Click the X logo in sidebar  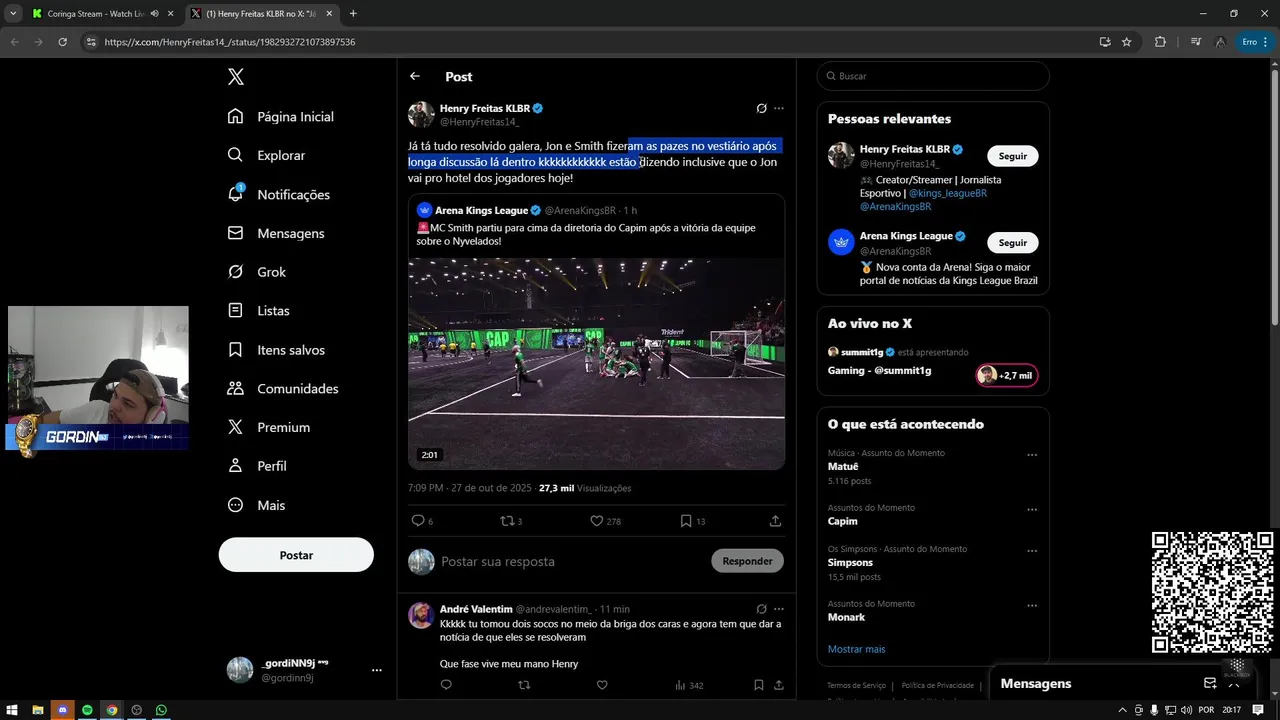pyautogui.click(x=235, y=77)
